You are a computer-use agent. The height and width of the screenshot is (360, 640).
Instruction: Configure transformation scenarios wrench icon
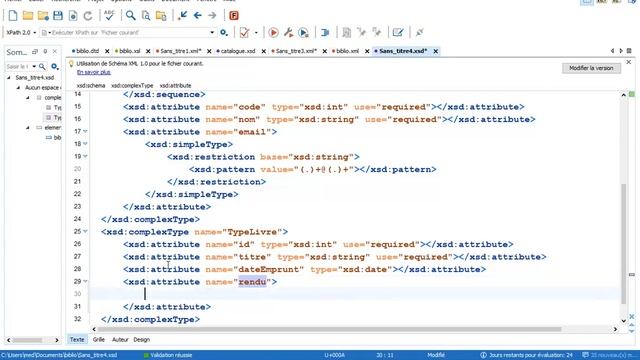pyautogui.click(x=289, y=32)
